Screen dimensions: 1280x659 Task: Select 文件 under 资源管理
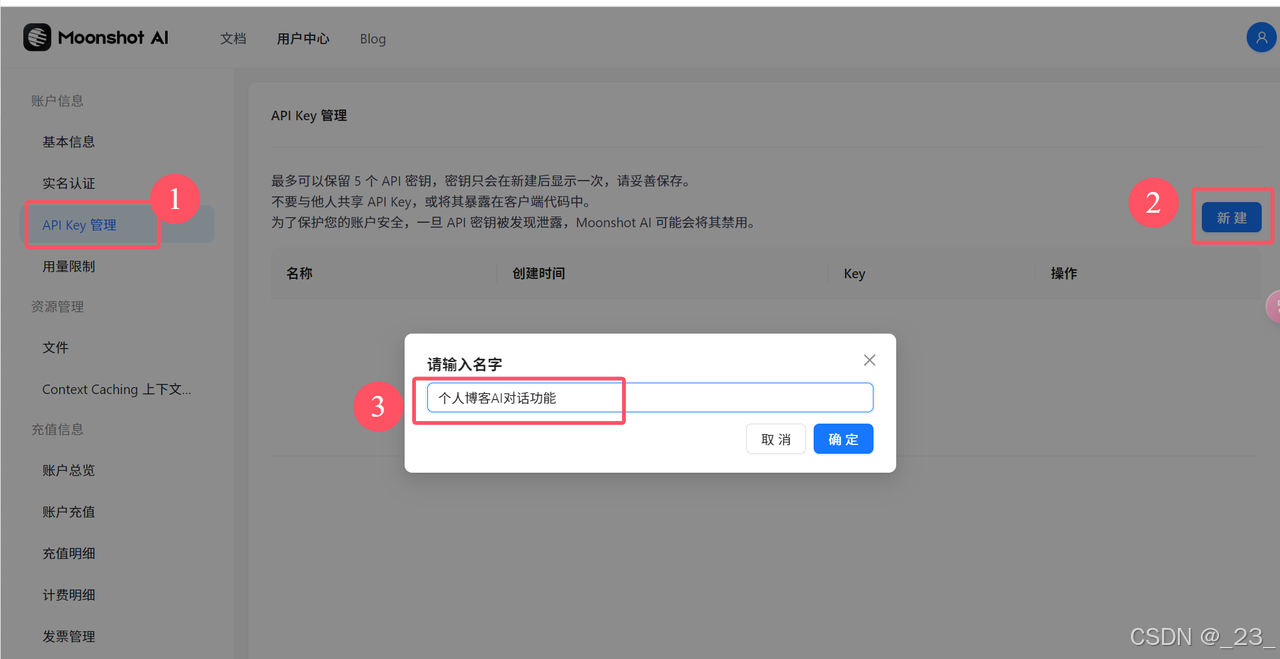click(x=55, y=347)
